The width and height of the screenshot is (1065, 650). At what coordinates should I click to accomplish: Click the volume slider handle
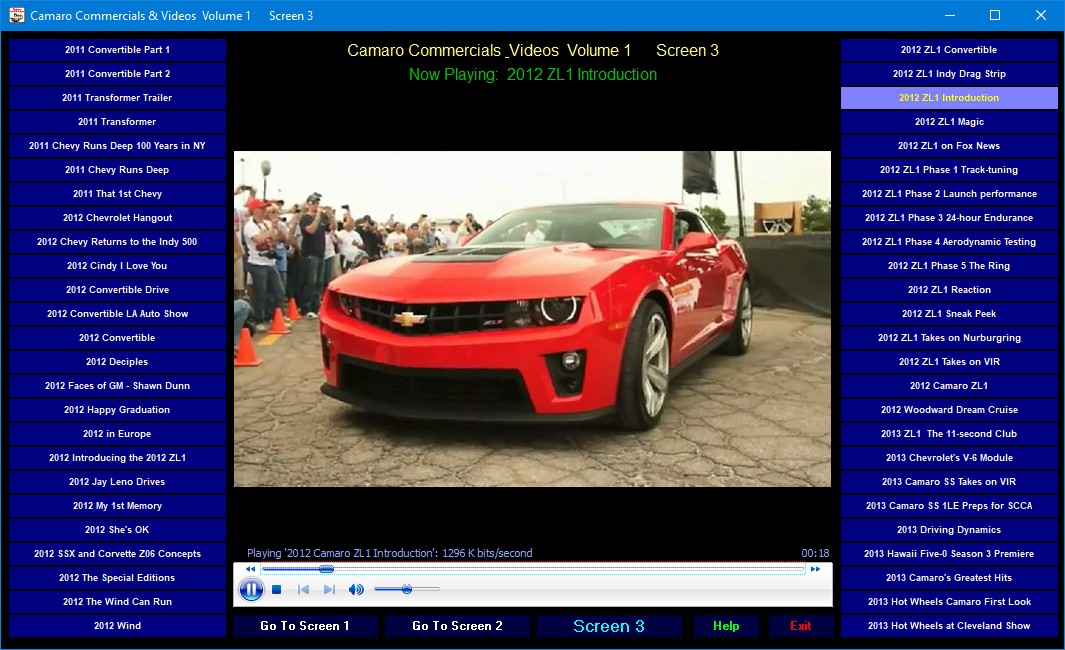(407, 589)
